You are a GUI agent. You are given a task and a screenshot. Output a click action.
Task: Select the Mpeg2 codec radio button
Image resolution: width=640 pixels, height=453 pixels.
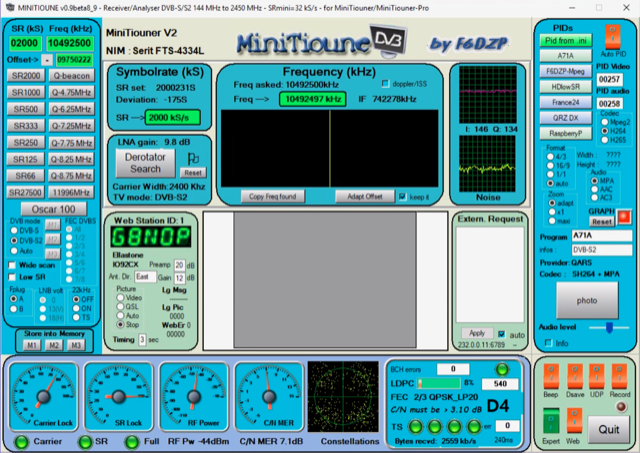click(x=605, y=122)
